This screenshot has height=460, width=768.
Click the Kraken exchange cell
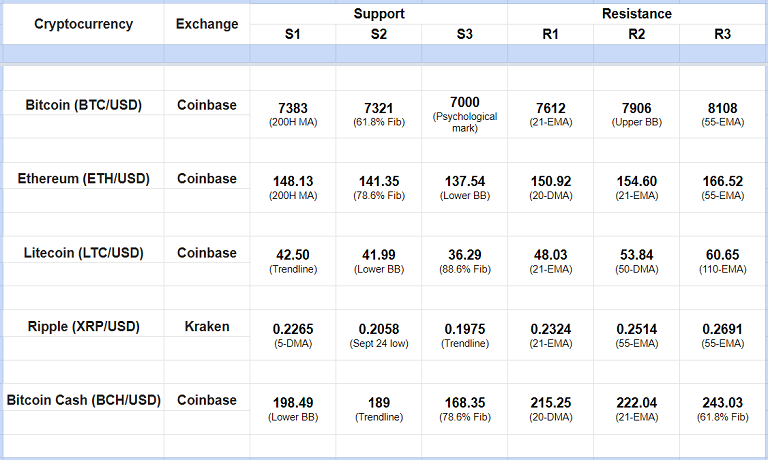(207, 326)
